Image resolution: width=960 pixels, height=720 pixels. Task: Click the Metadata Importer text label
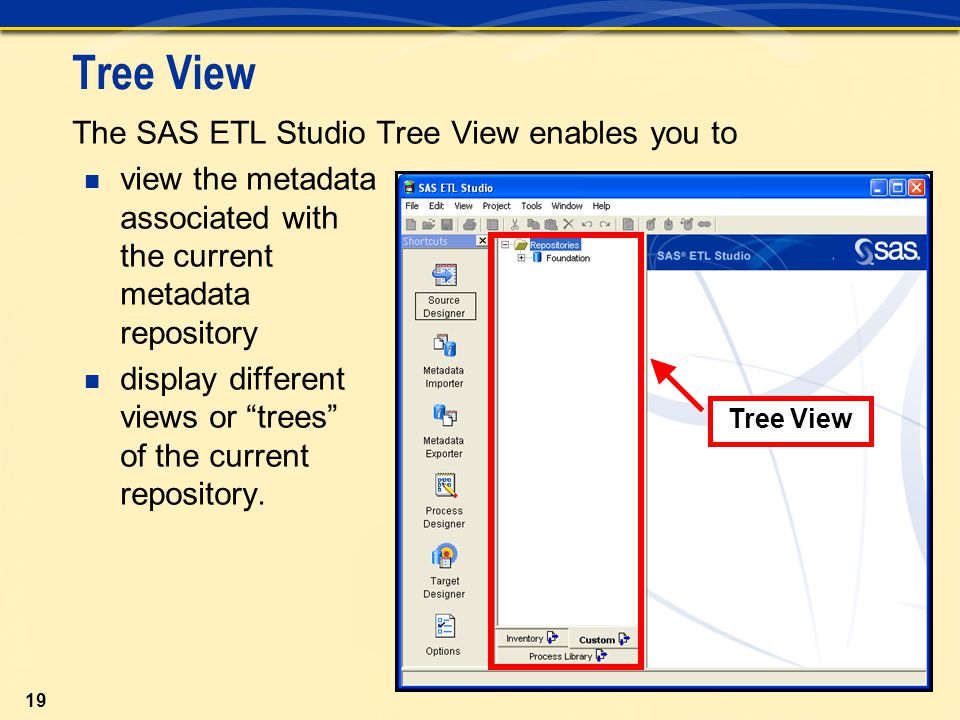click(444, 377)
